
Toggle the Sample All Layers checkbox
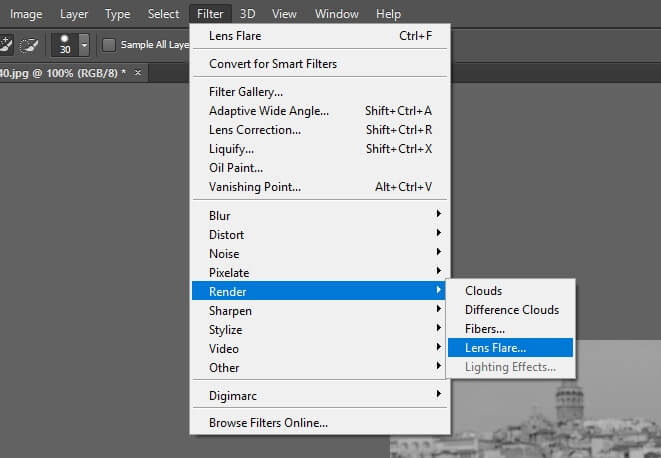[x=109, y=45]
